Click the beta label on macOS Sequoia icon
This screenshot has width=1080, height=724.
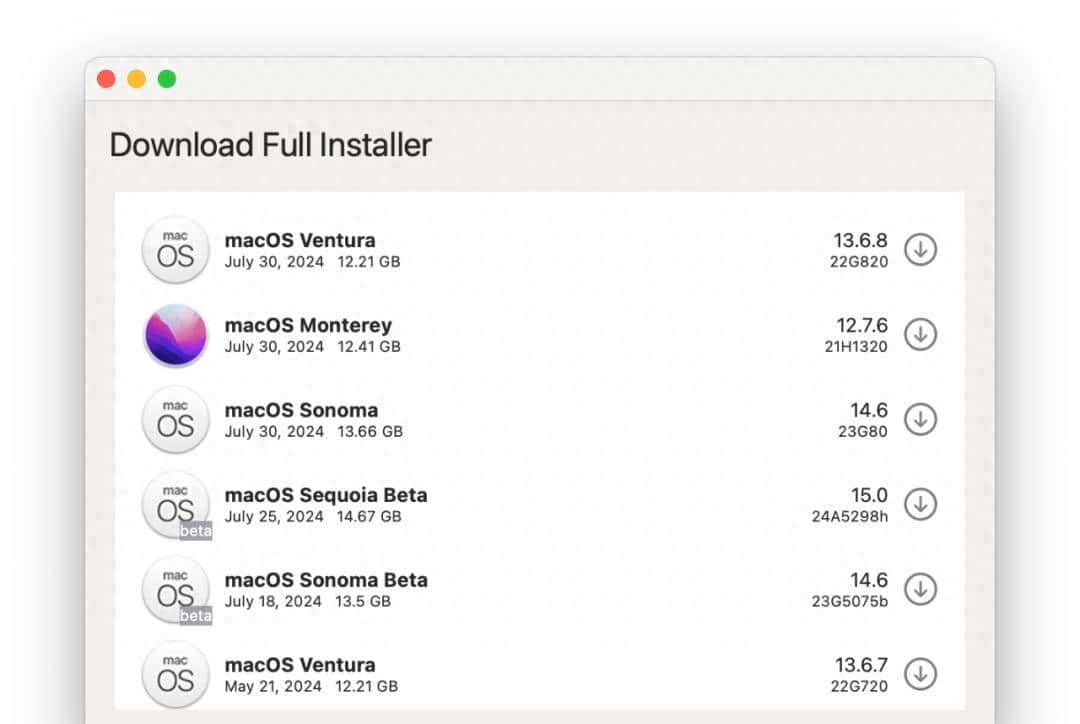(x=197, y=530)
